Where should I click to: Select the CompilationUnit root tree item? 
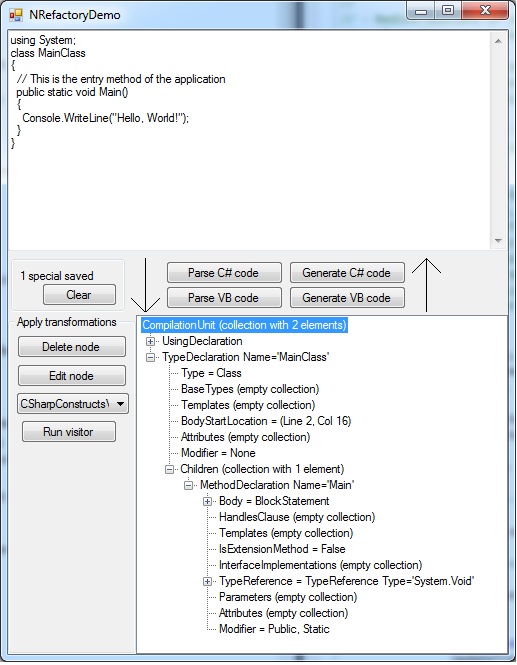[244, 325]
